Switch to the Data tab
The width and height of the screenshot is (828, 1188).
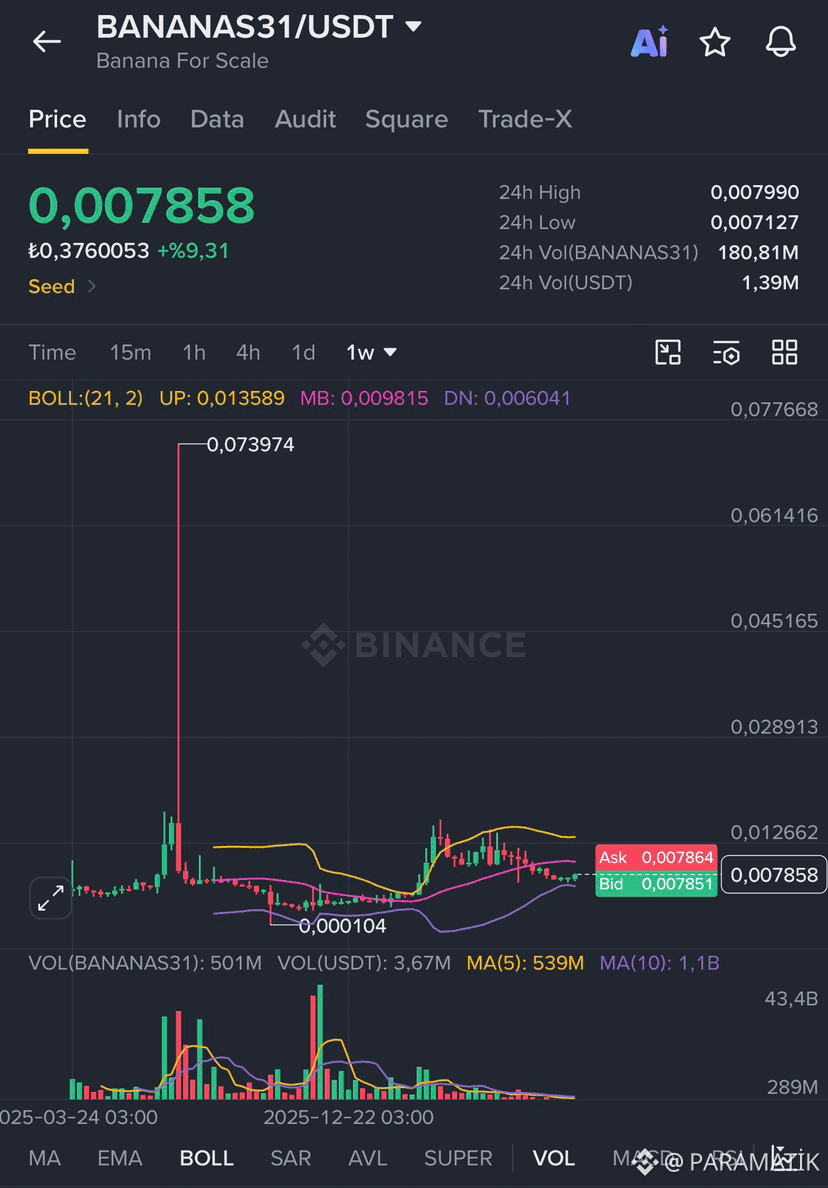coord(217,119)
